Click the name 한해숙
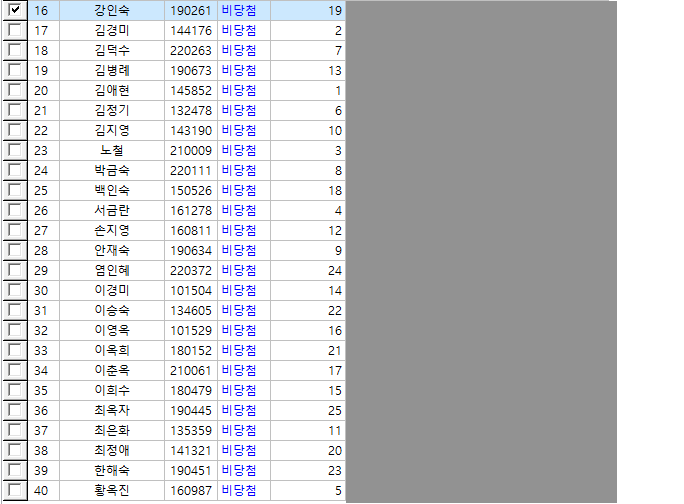This screenshot has height=504, width=684. tap(112, 470)
